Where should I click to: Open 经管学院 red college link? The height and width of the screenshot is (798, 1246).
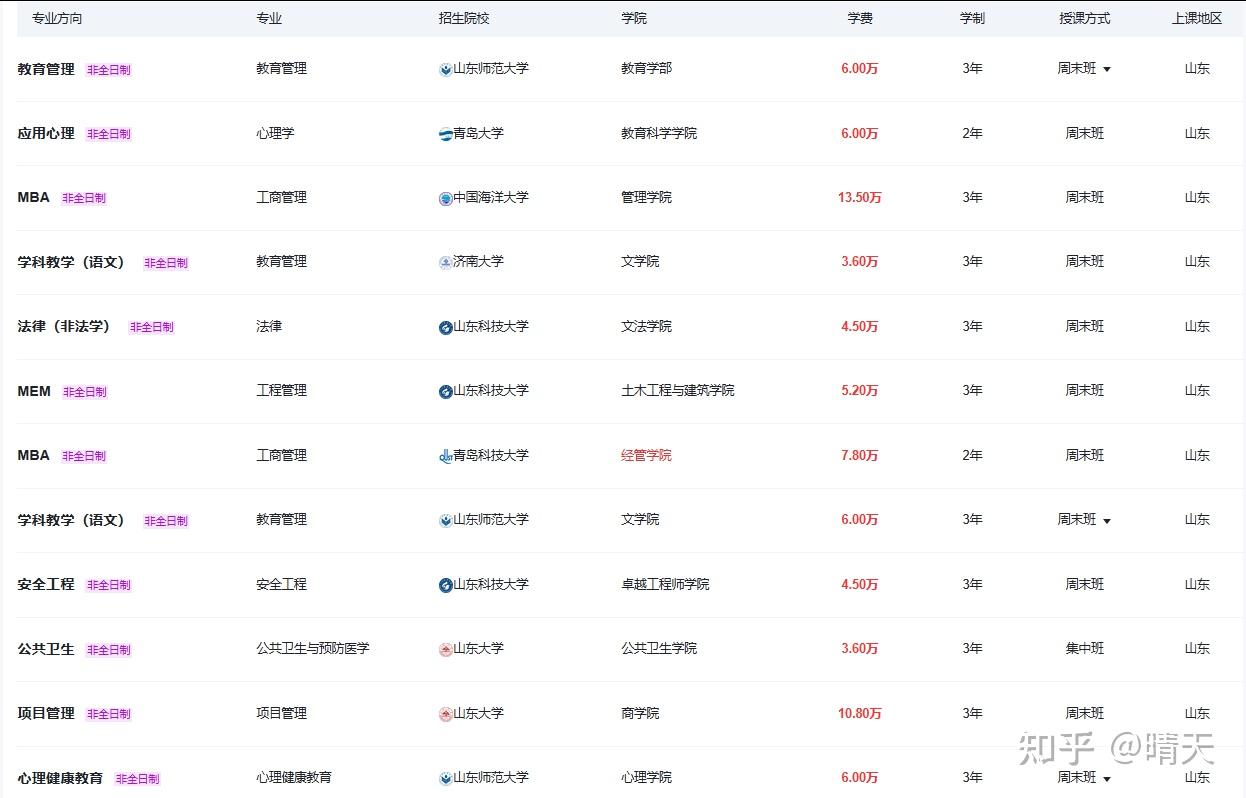point(646,455)
